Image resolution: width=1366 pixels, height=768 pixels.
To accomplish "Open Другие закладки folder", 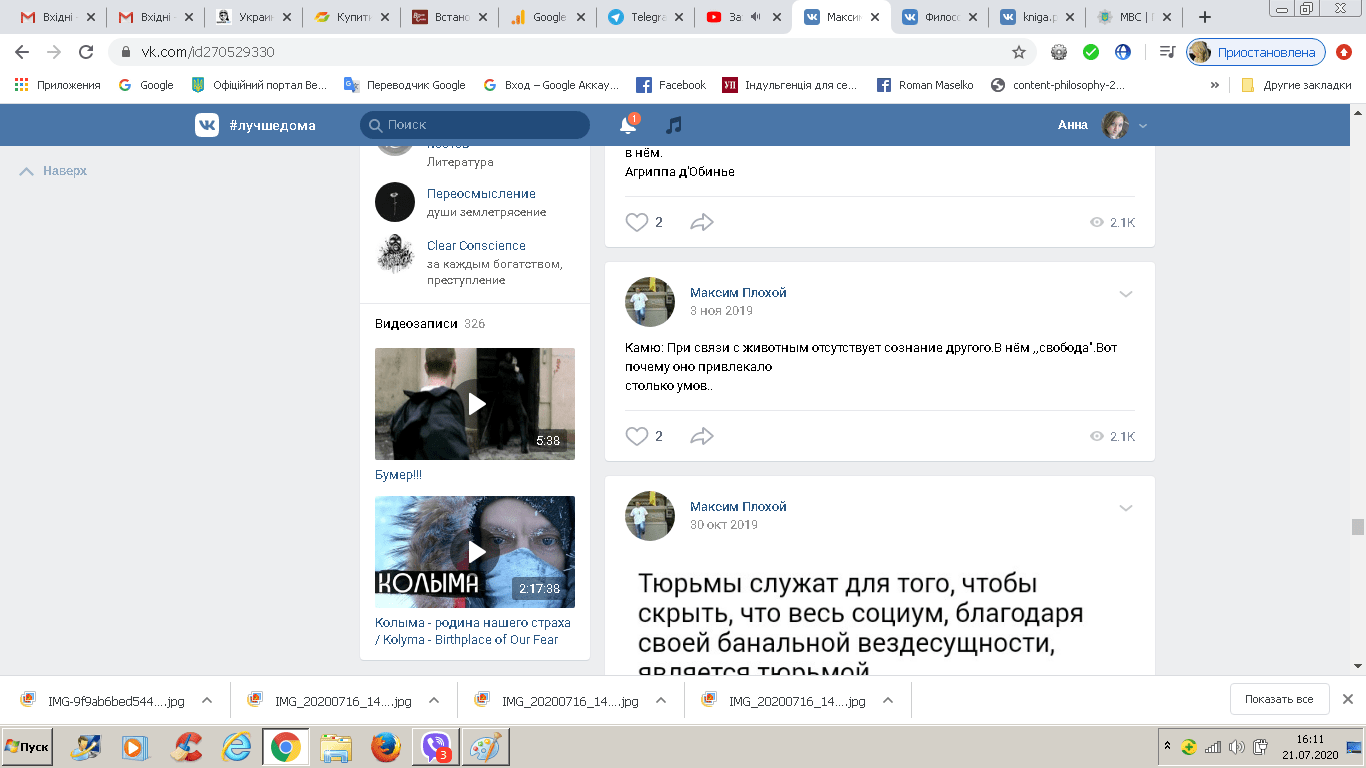I will click(x=1297, y=85).
